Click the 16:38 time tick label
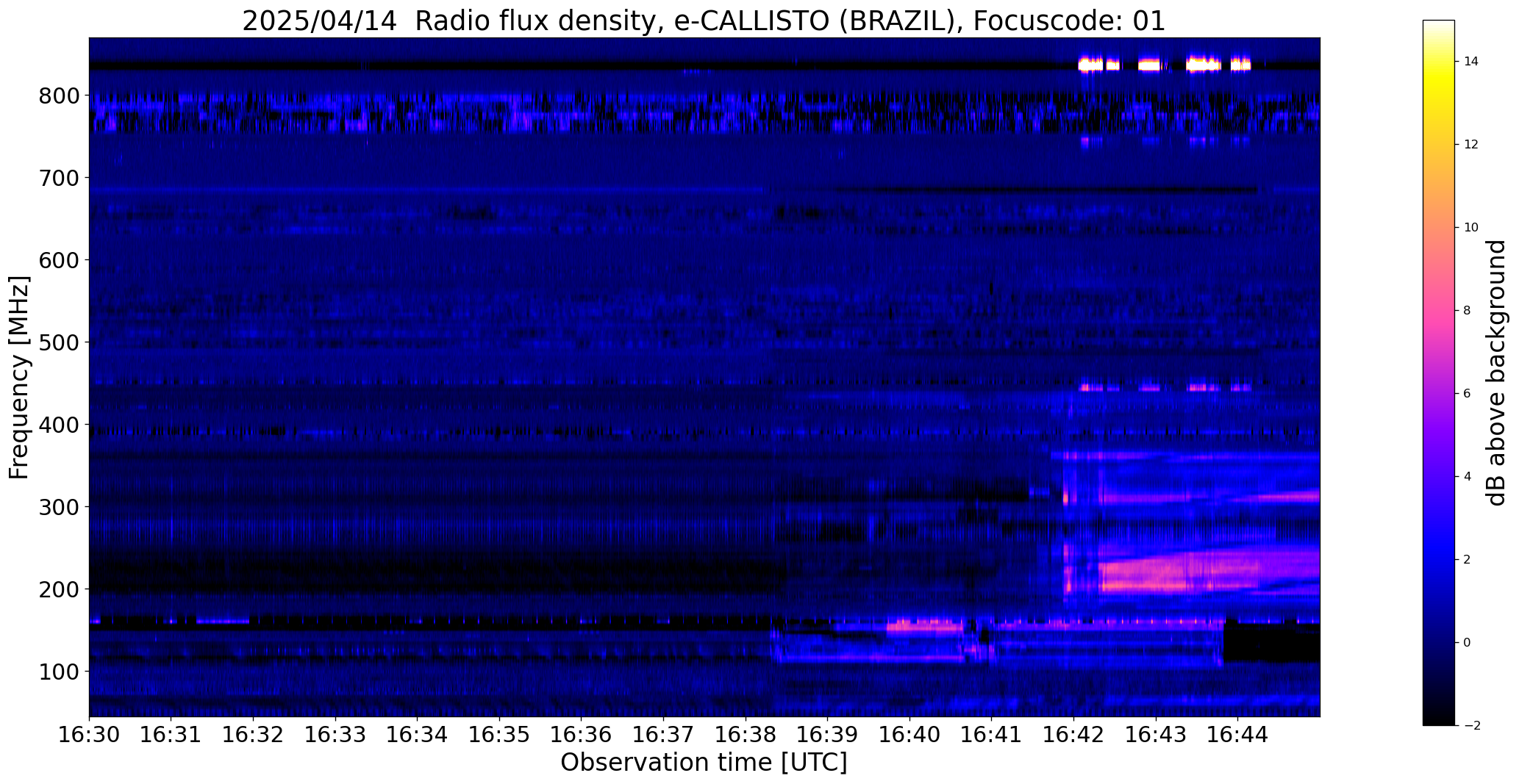1519x784 pixels. tap(746, 734)
